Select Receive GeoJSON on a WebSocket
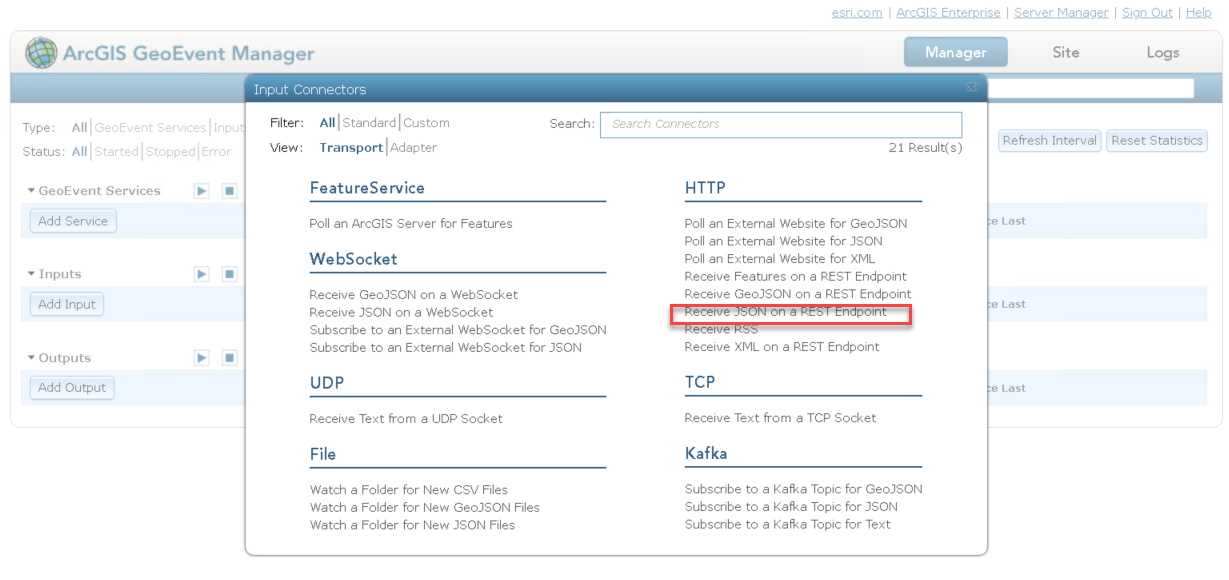1229x580 pixels. [x=414, y=294]
